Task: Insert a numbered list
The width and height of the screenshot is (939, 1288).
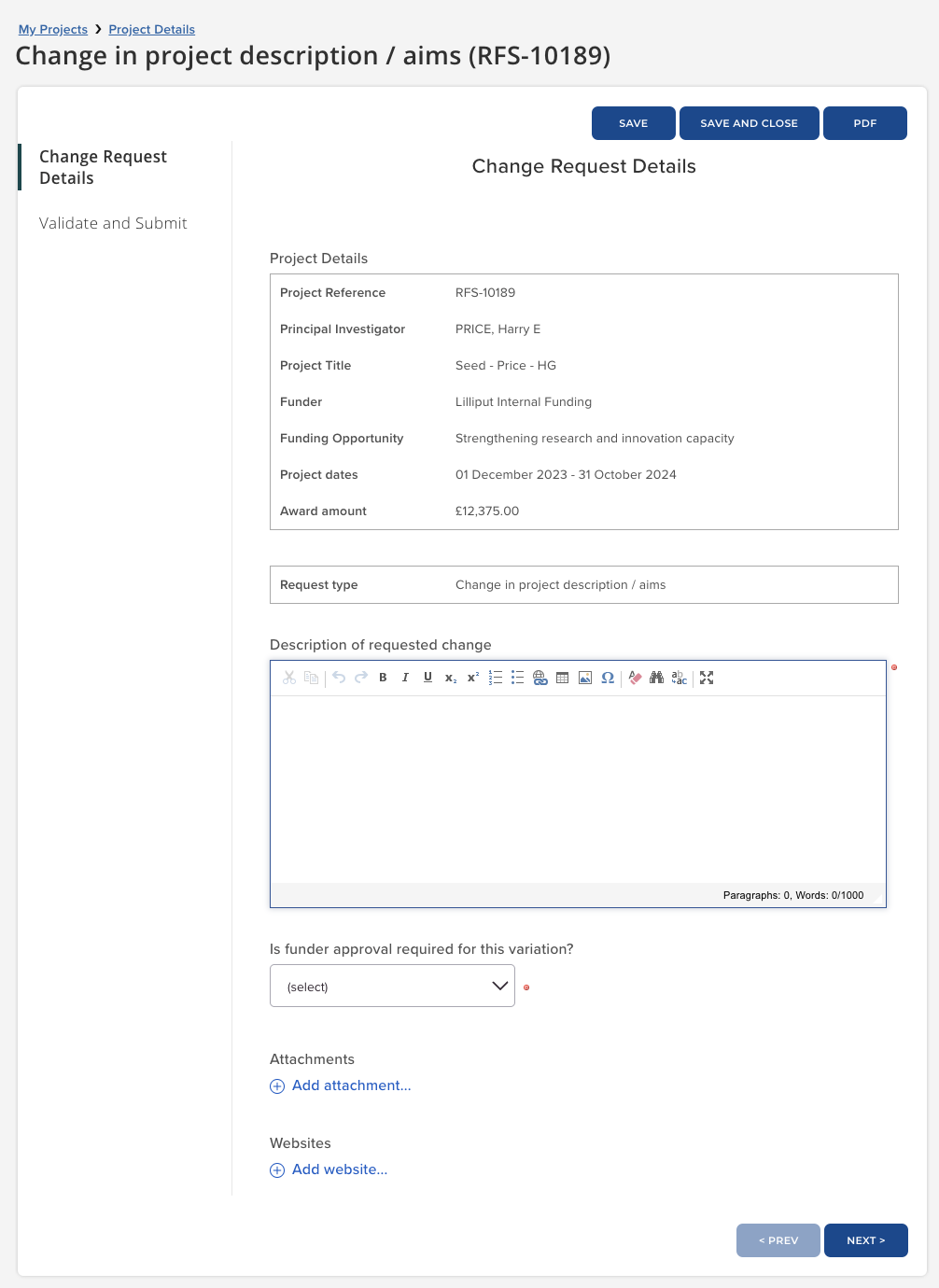Action: [496, 678]
